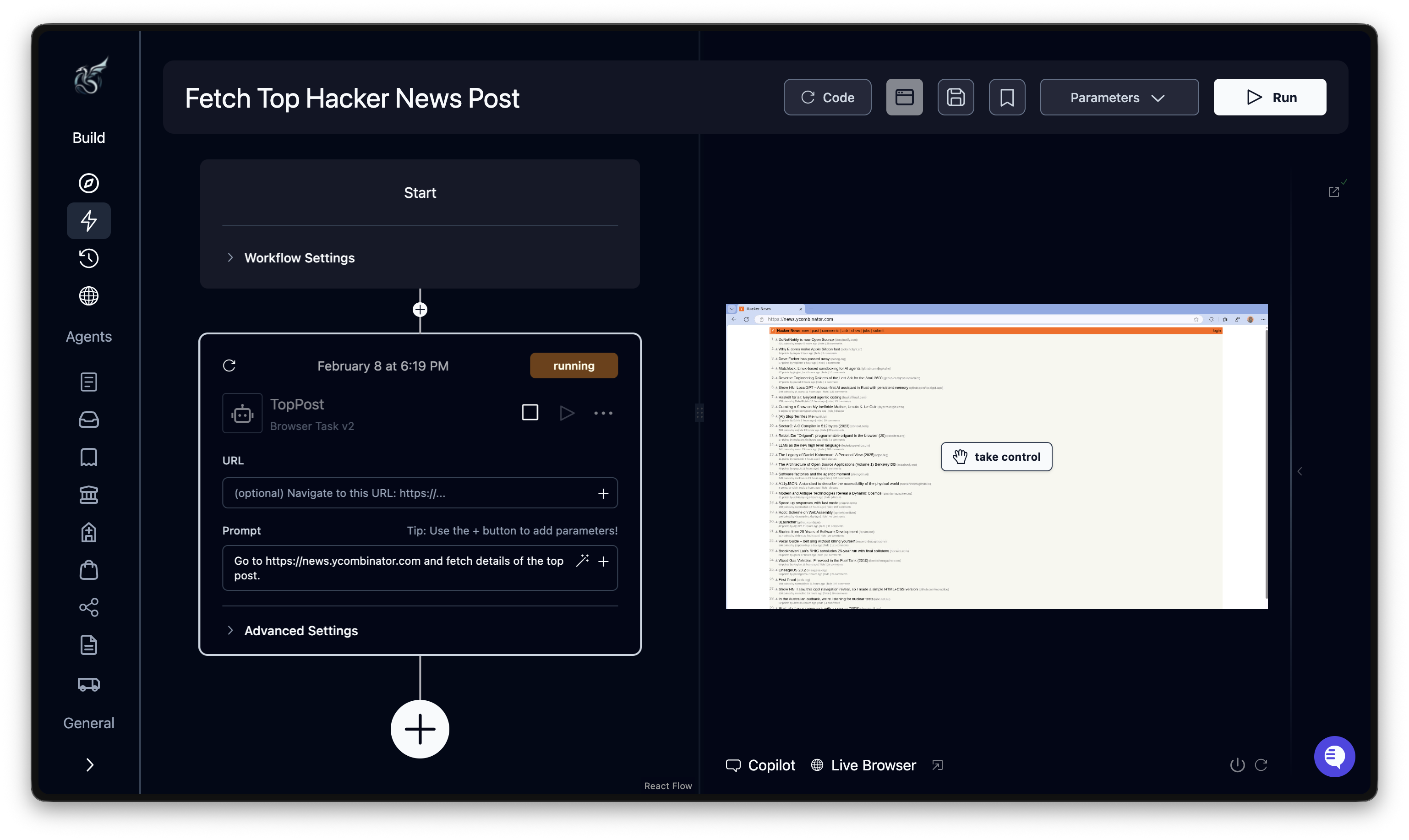Click the save floppy disk icon
The width and height of the screenshot is (1409, 840).
pos(956,98)
